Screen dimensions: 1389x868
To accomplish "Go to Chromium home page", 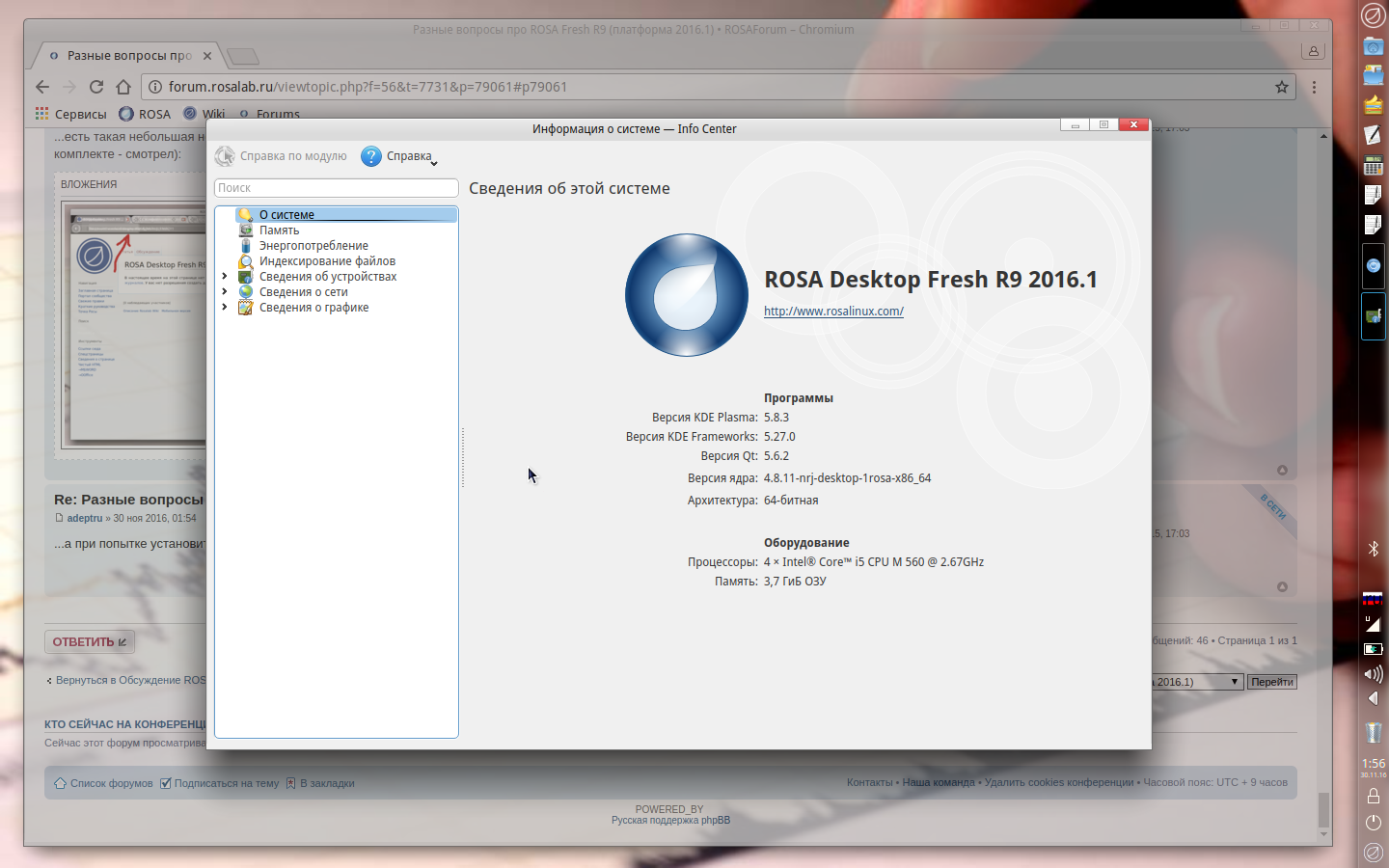I will 123,87.
